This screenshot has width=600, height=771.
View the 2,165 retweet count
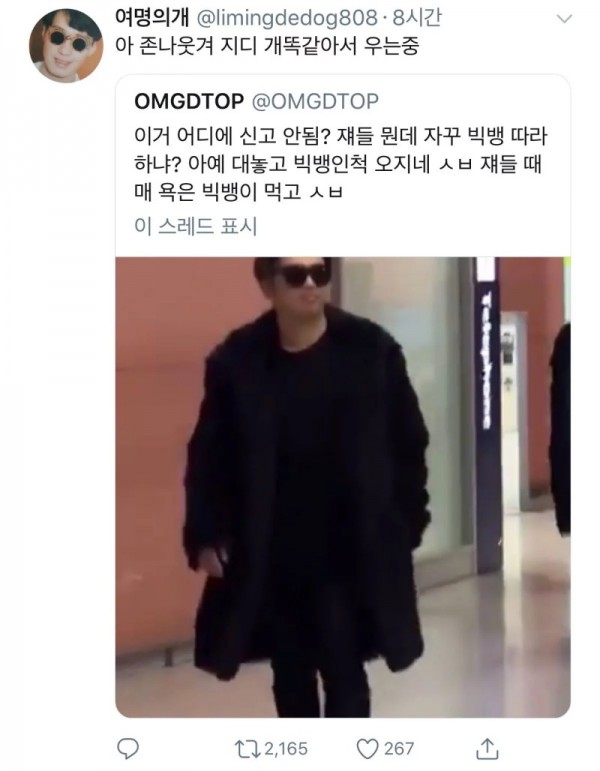[x=286, y=749]
